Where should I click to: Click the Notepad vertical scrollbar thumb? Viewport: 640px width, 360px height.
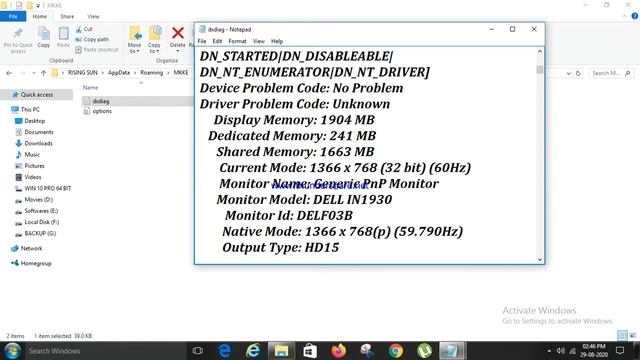click(x=540, y=69)
